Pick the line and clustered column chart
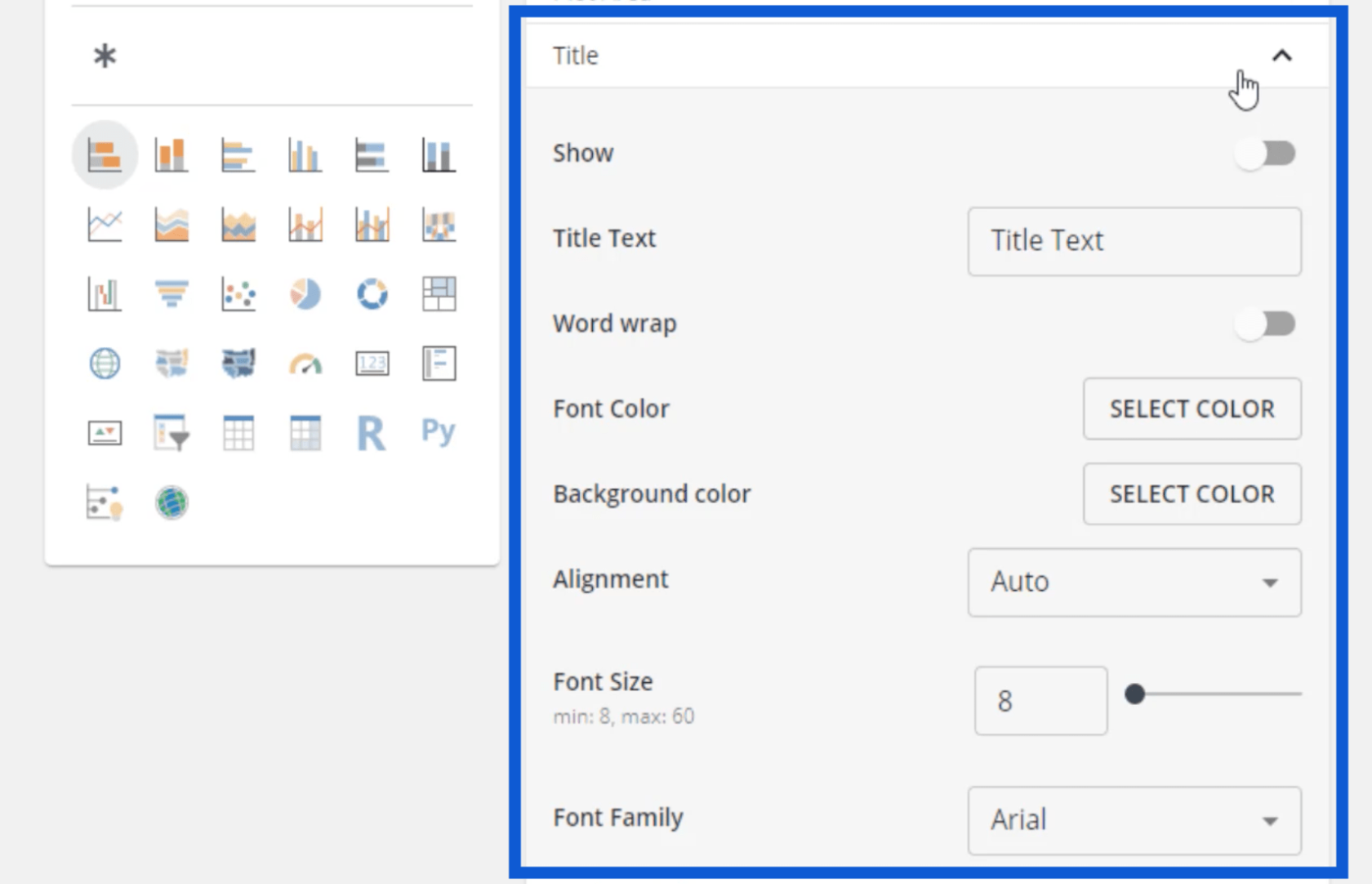 point(372,225)
